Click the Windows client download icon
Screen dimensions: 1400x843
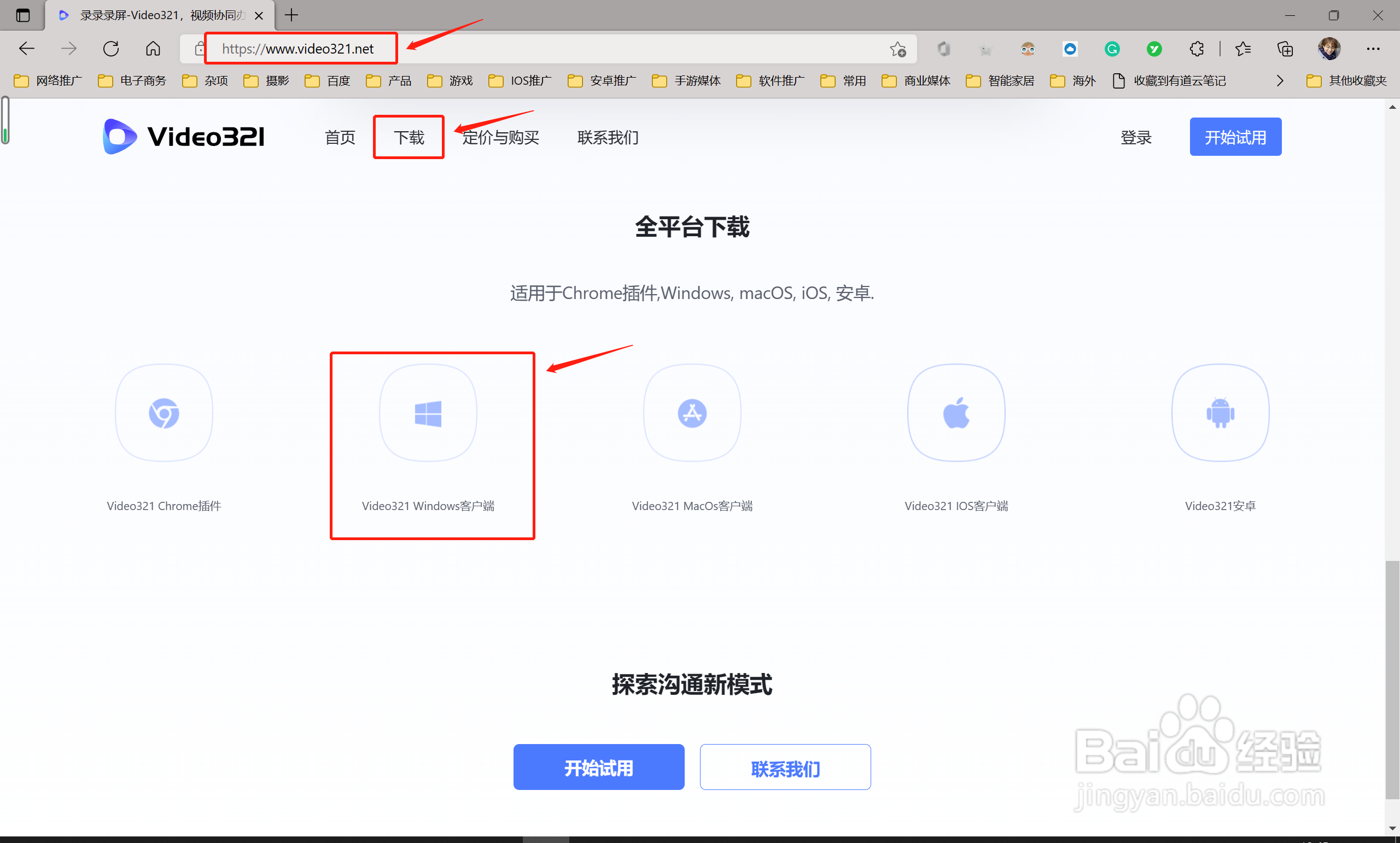coord(428,413)
